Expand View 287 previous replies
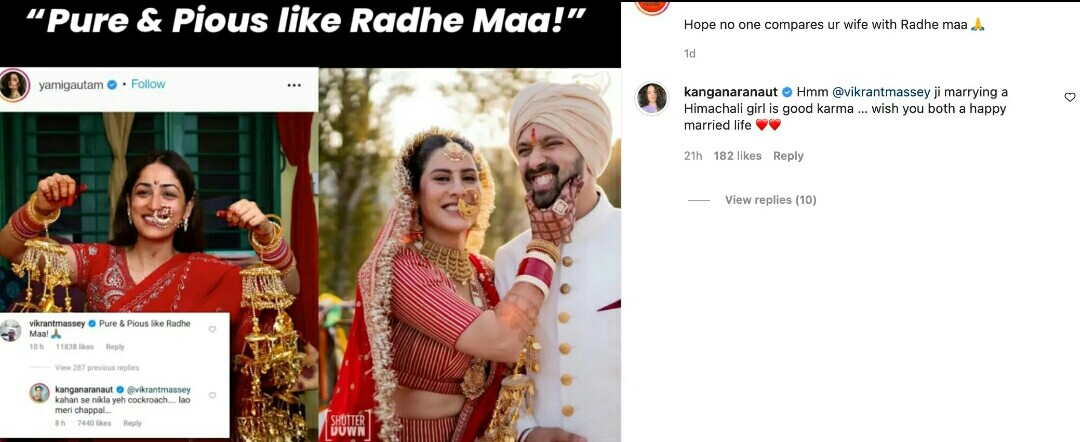This screenshot has width=1080, height=442. click(97, 368)
